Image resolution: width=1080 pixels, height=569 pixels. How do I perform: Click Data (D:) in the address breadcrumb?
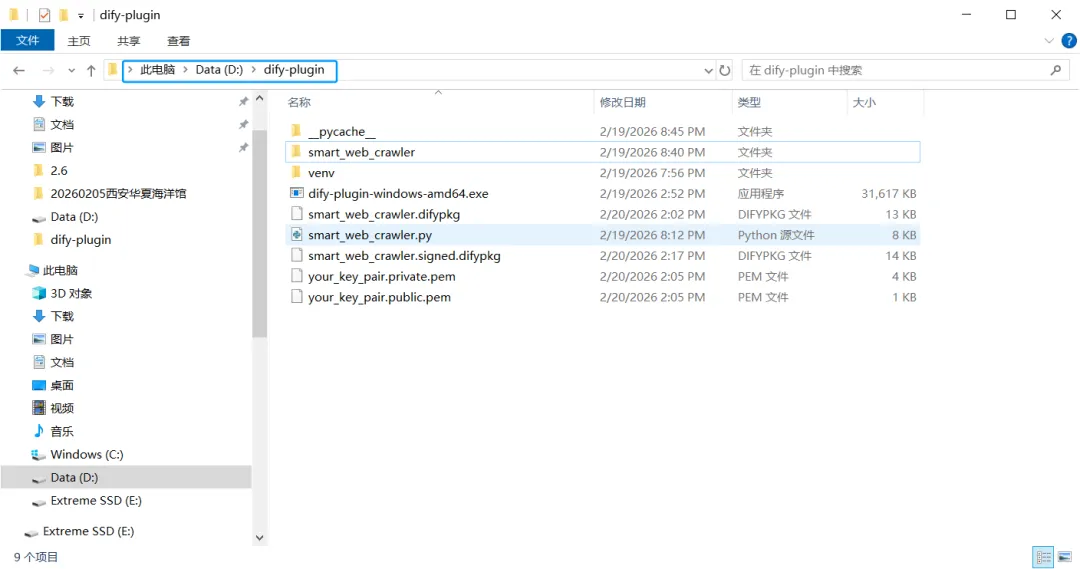coord(219,70)
